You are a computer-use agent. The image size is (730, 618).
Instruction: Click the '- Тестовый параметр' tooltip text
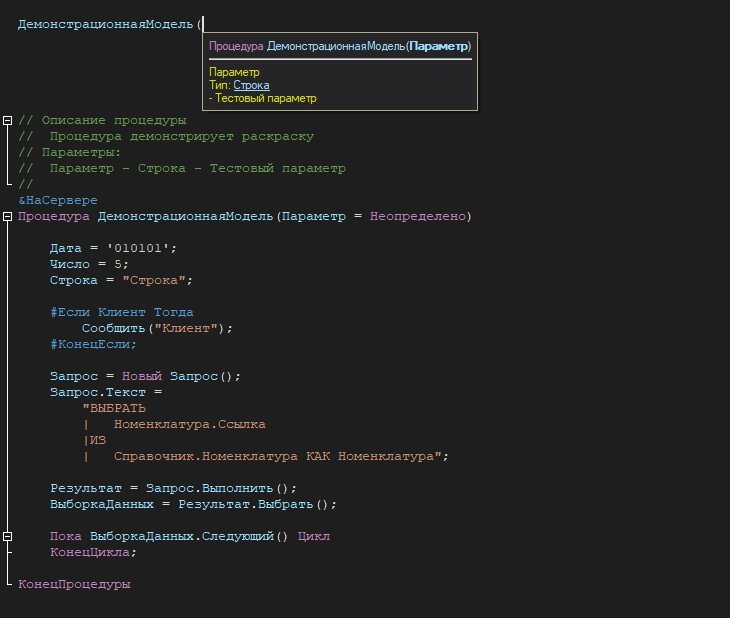(263, 98)
